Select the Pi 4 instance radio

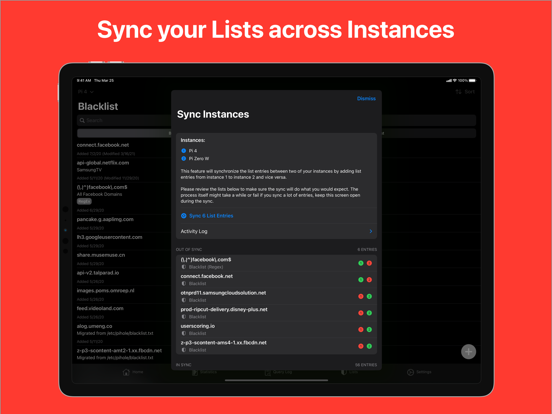(183, 151)
